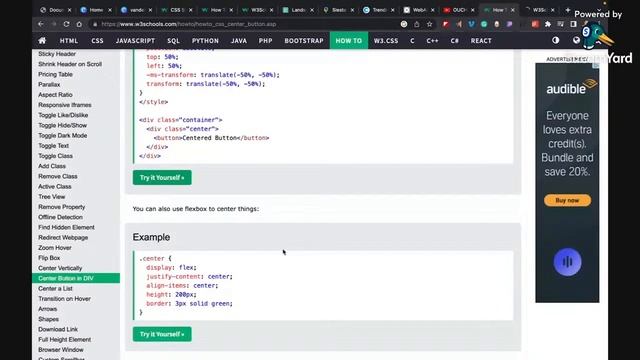Bookmark this page with the star icon
Viewport: 640px width, 360px height.
(429, 24)
